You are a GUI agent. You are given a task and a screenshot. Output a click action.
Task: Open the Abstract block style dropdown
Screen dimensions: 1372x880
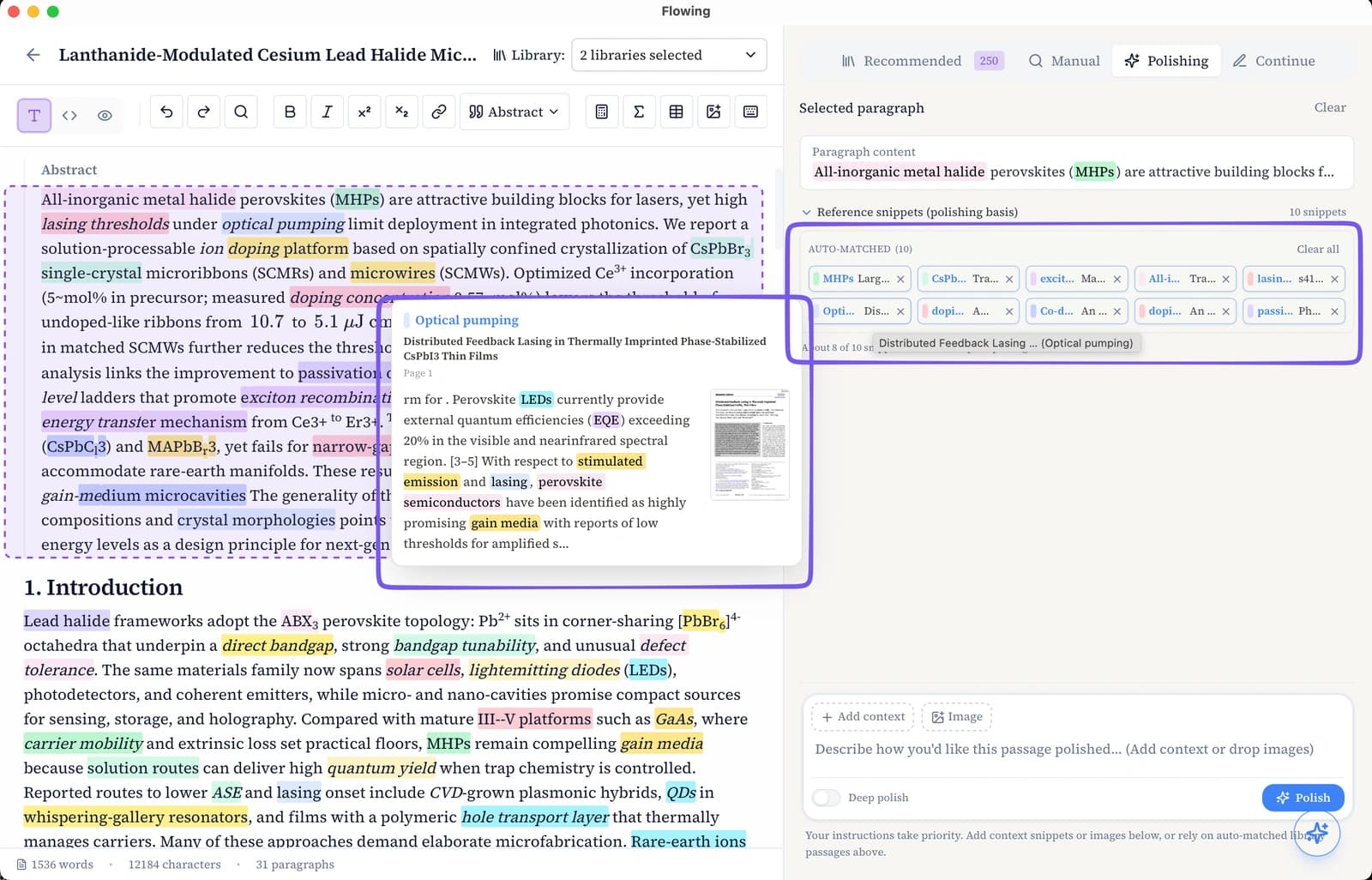514,112
